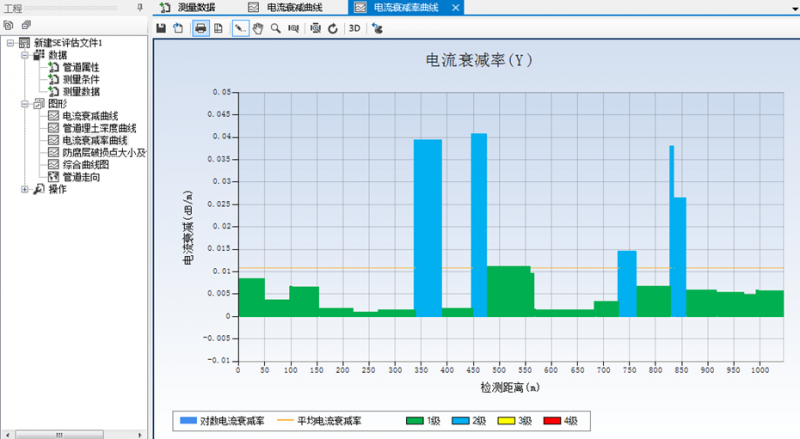Toggle the 3D chart view
This screenshot has height=439, width=800.
coord(355,28)
